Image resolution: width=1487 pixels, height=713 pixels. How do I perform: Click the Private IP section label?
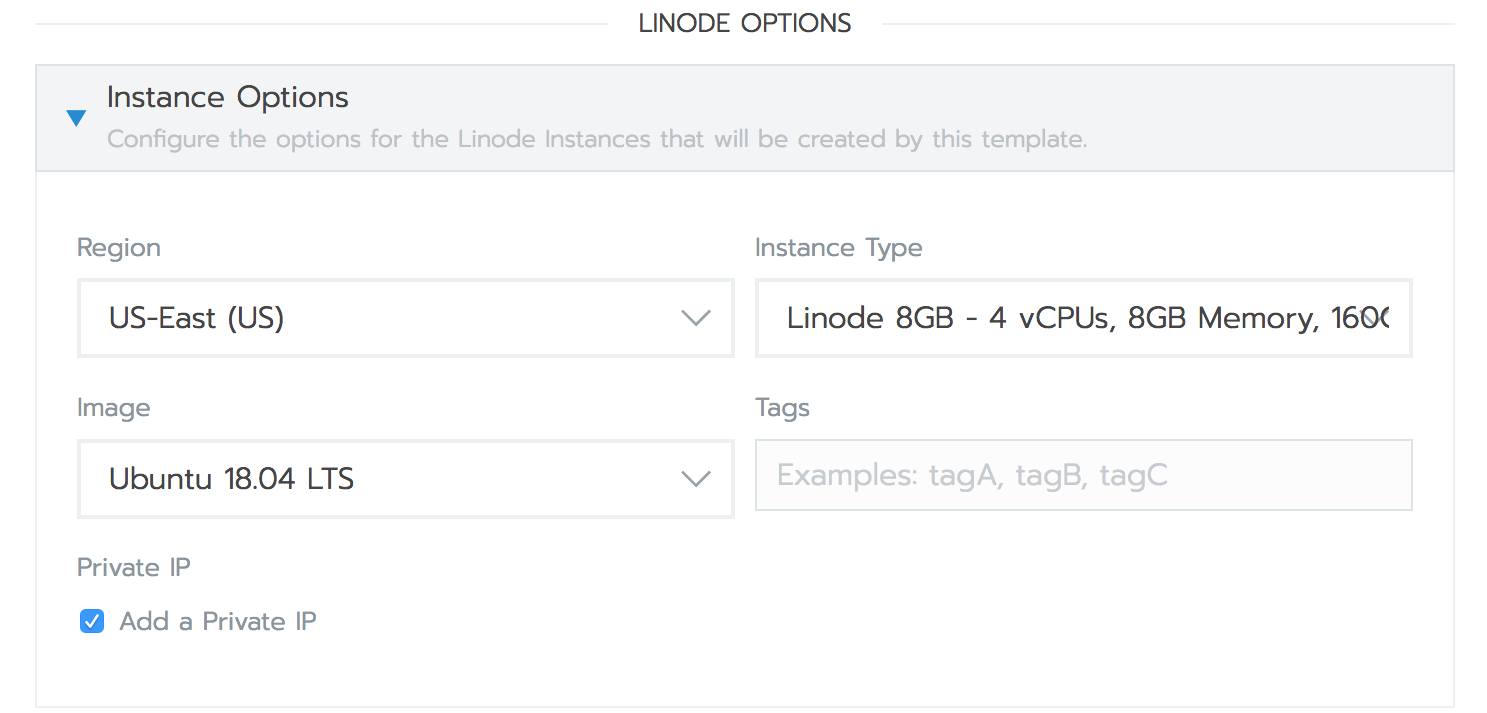(x=133, y=567)
